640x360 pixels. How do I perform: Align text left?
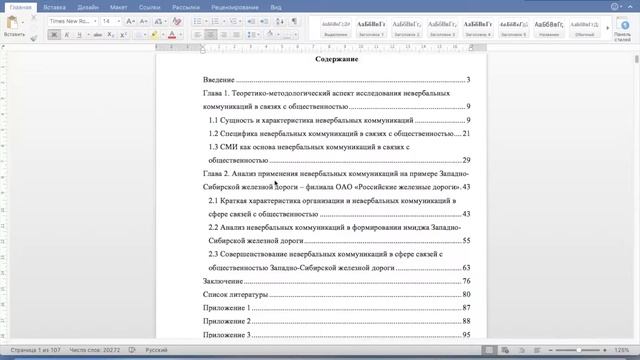pyautogui.click(x=198, y=35)
